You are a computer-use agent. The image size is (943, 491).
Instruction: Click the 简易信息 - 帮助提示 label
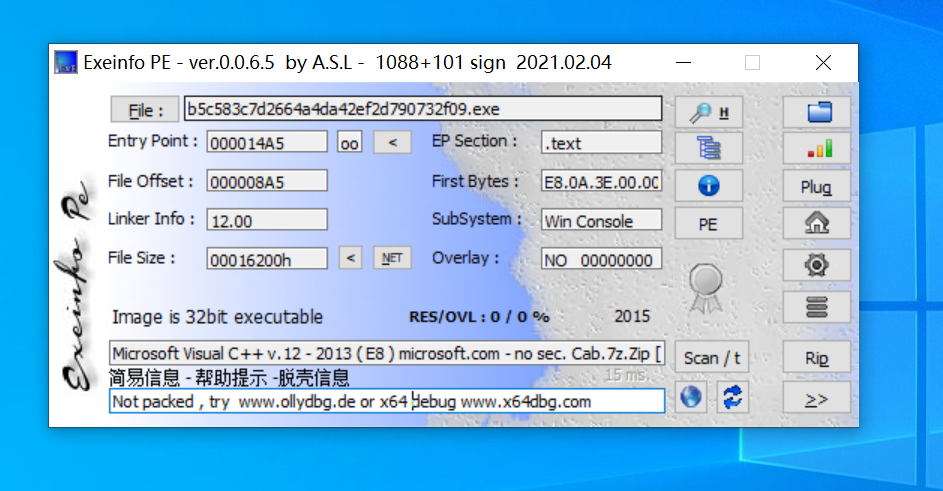click(x=229, y=378)
